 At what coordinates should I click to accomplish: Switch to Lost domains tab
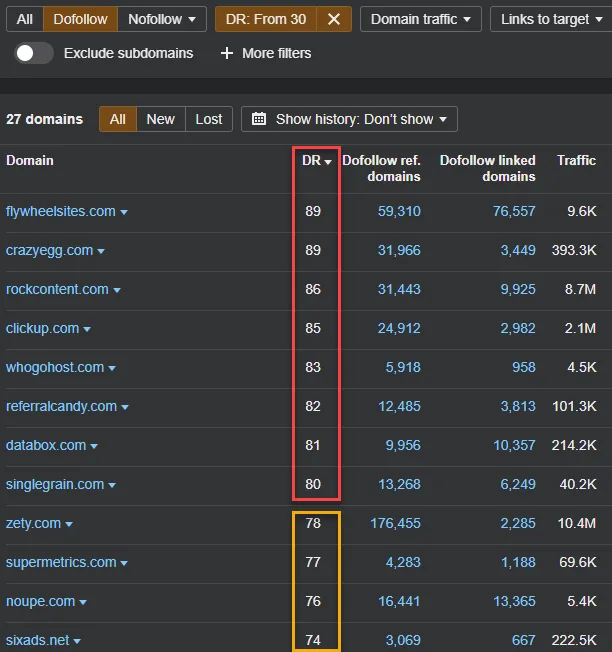209,119
